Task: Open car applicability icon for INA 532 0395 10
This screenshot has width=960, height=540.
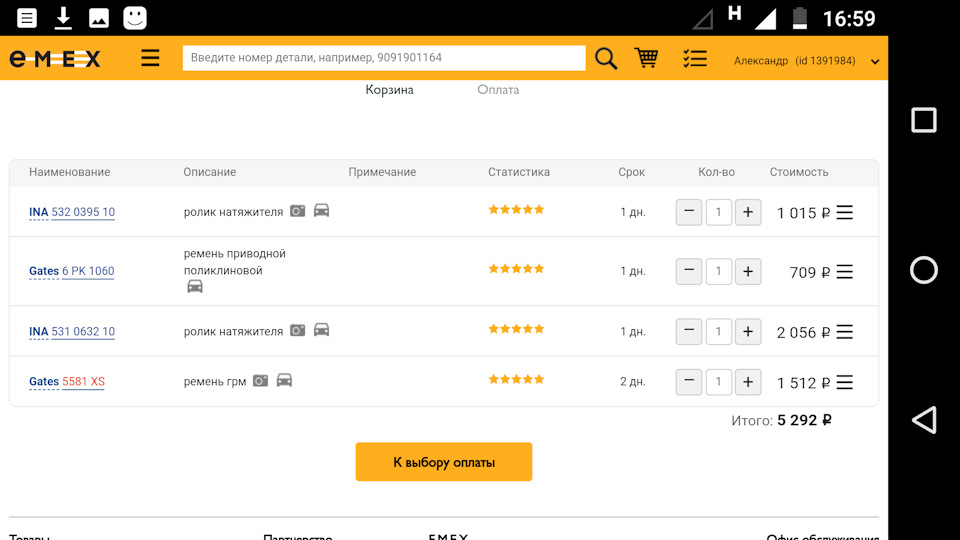Action: pyautogui.click(x=321, y=211)
